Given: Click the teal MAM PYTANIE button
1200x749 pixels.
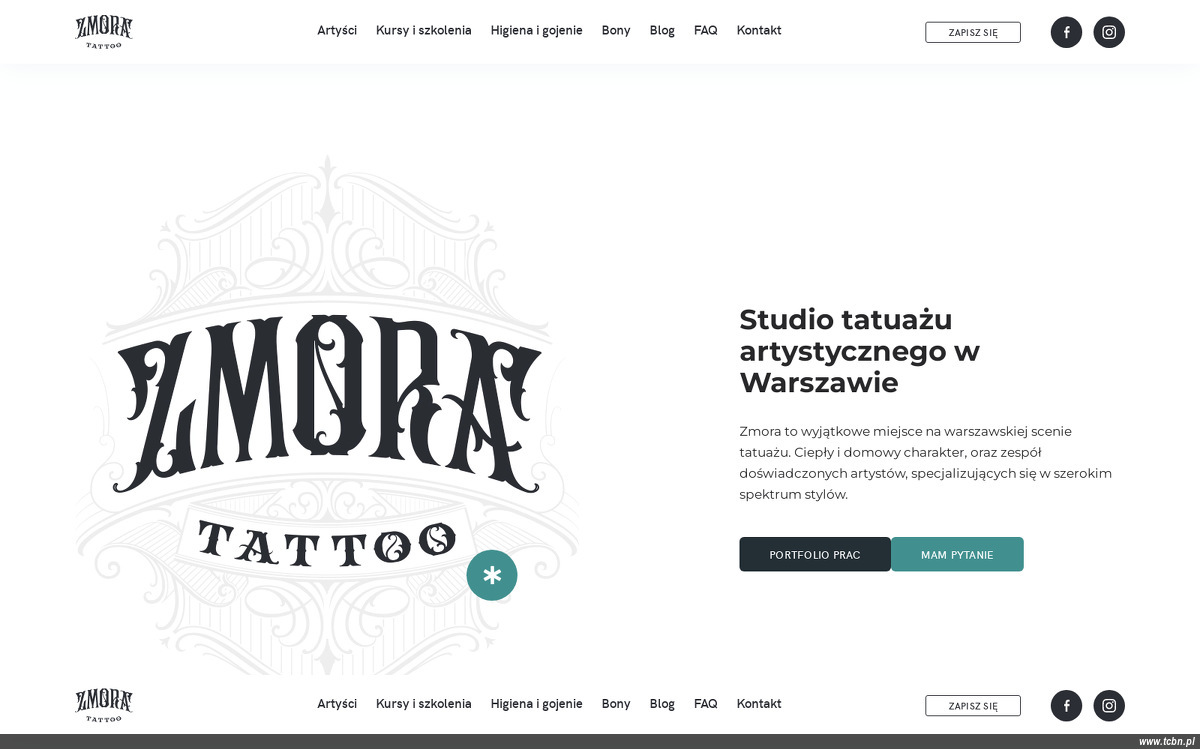Looking at the screenshot, I should click(957, 554).
